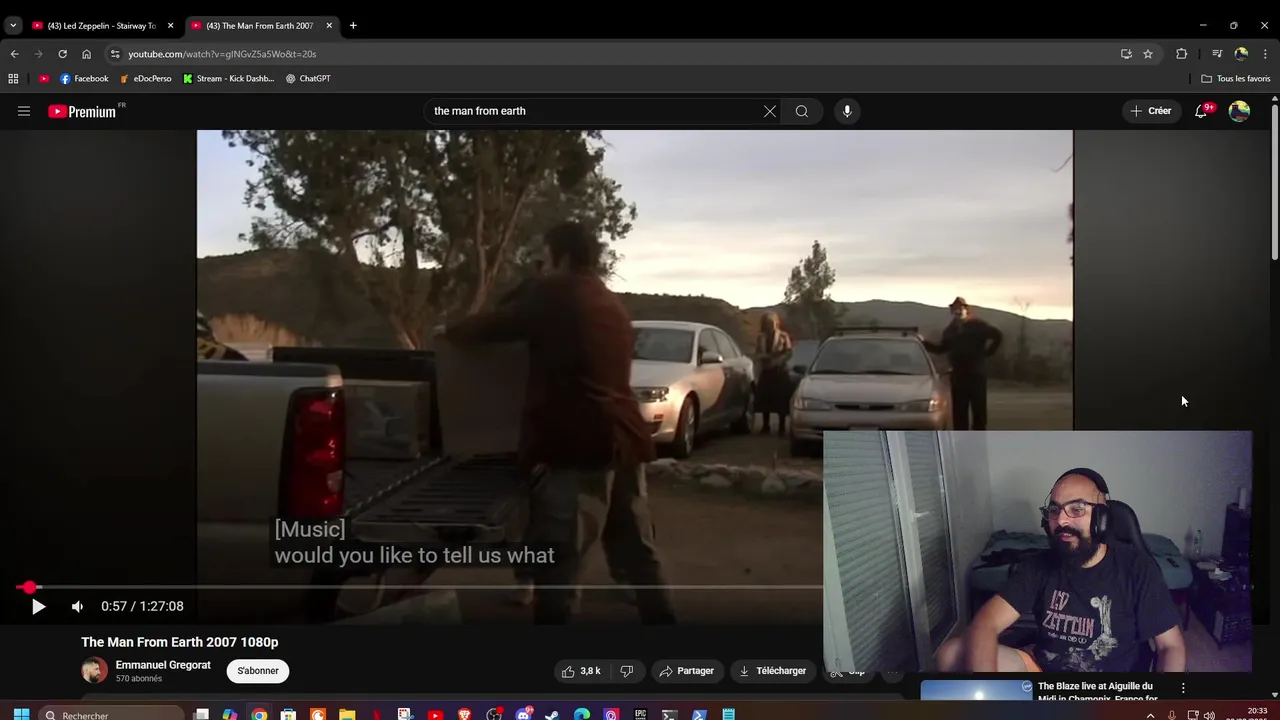This screenshot has height=720, width=1280.
Task: Seek on the video progress bar
Action: pyautogui.click(x=420, y=587)
